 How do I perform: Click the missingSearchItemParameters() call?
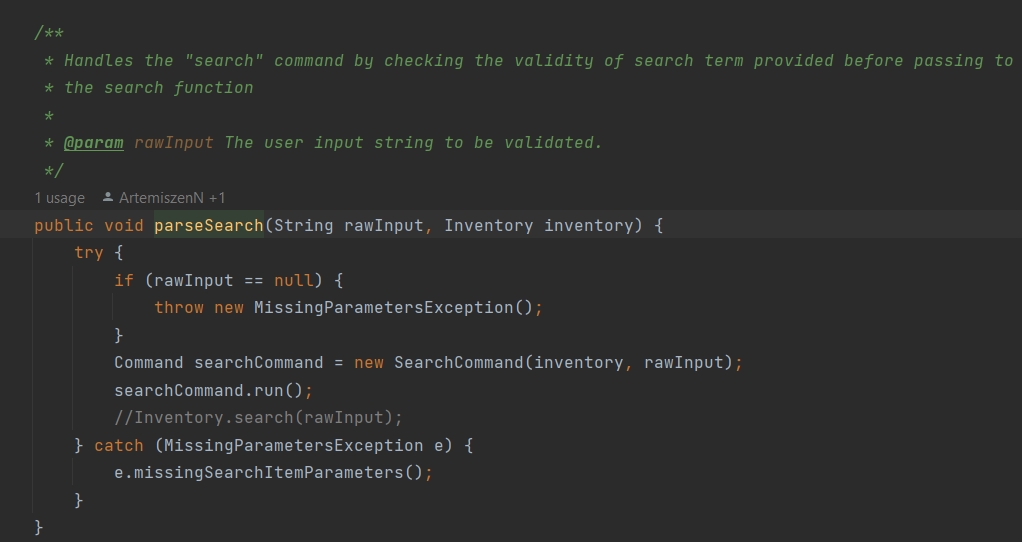(278, 472)
